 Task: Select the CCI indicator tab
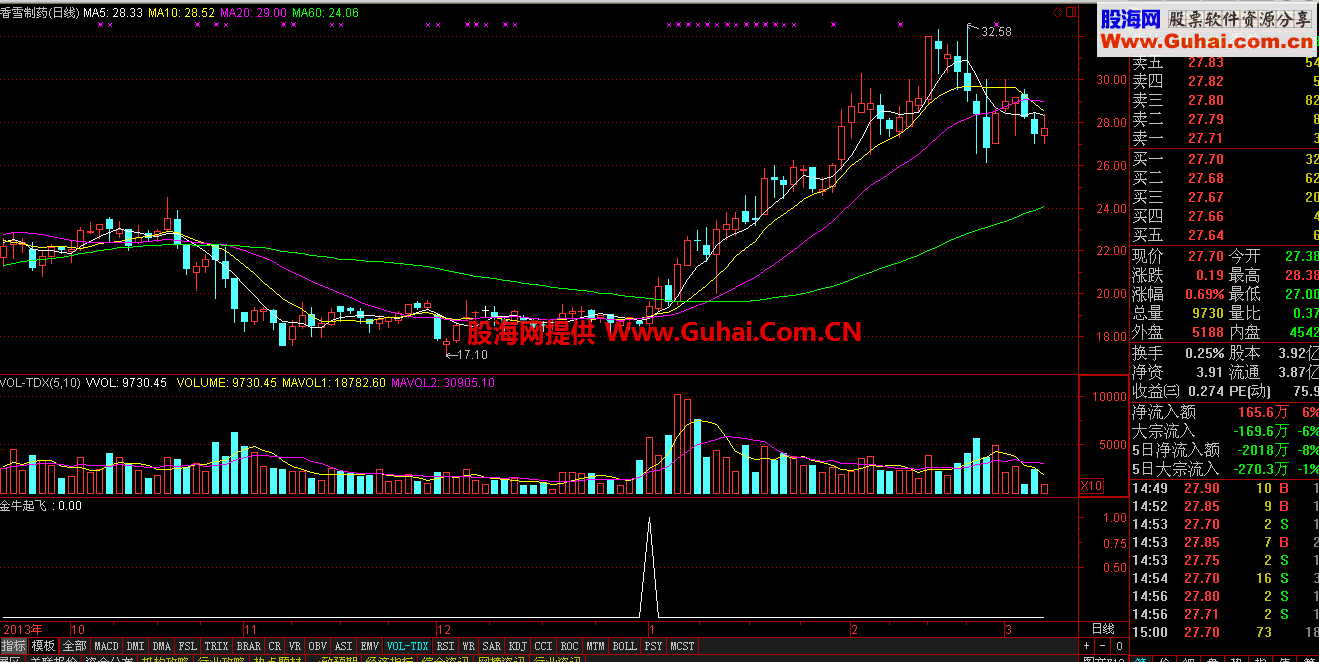(x=543, y=646)
